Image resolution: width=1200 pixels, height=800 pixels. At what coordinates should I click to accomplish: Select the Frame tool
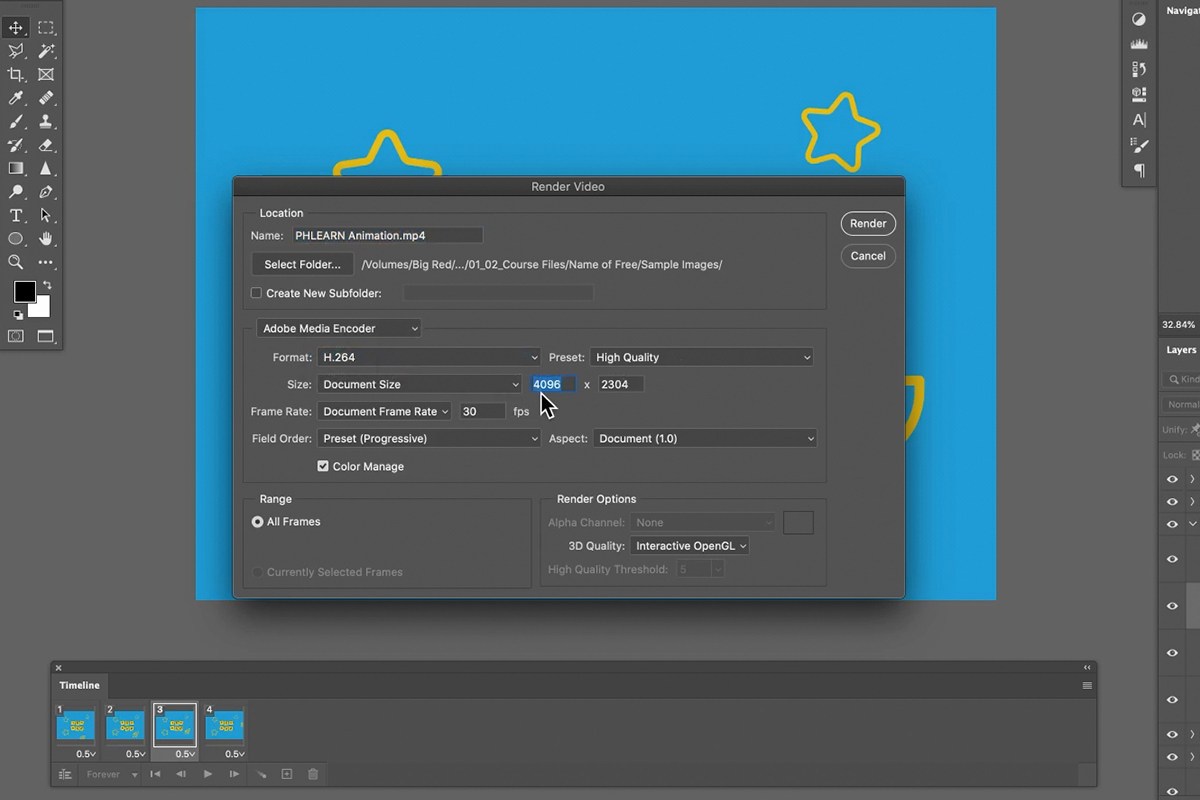[x=45, y=75]
